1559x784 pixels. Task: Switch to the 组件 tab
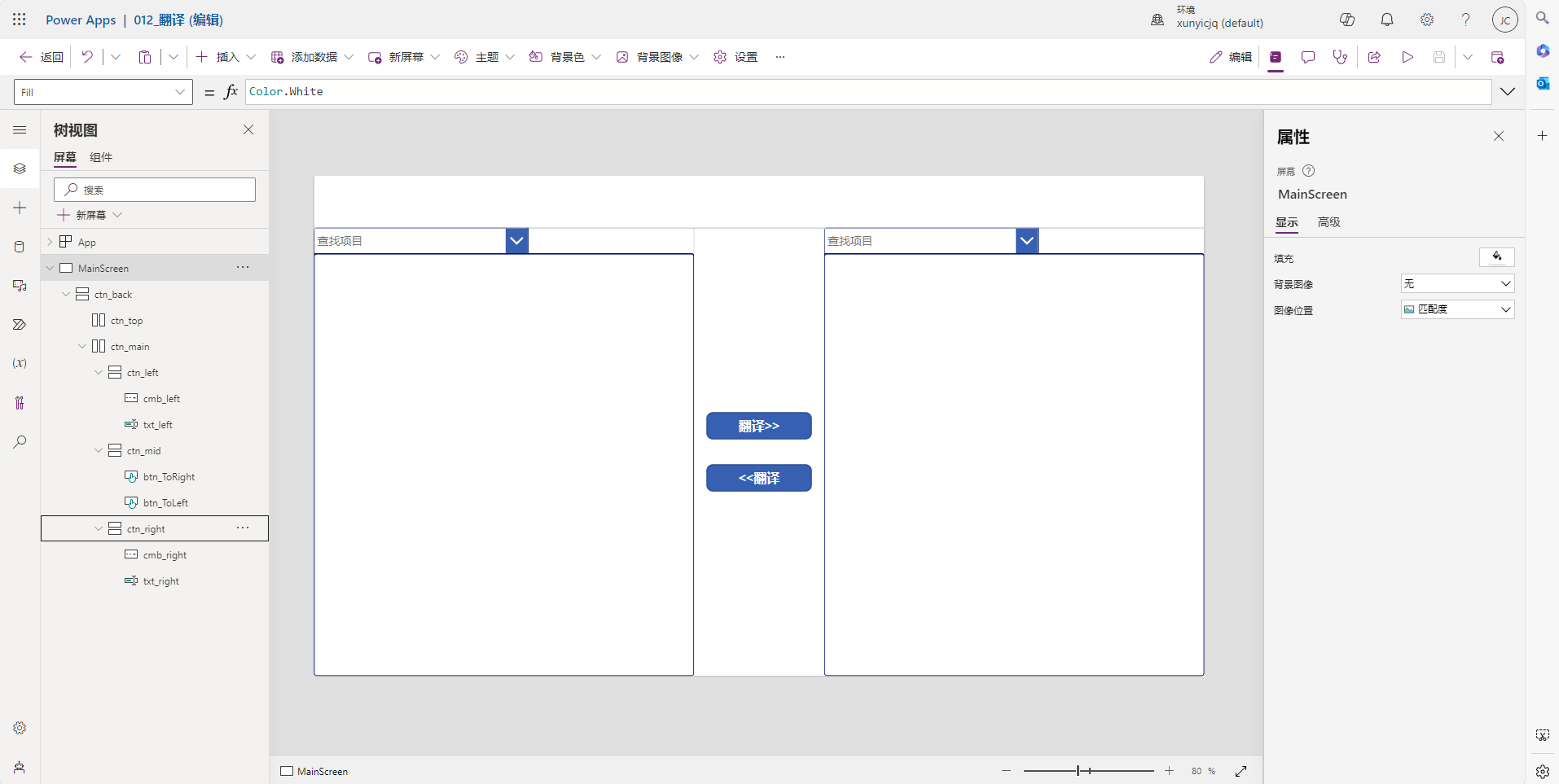[x=101, y=157]
